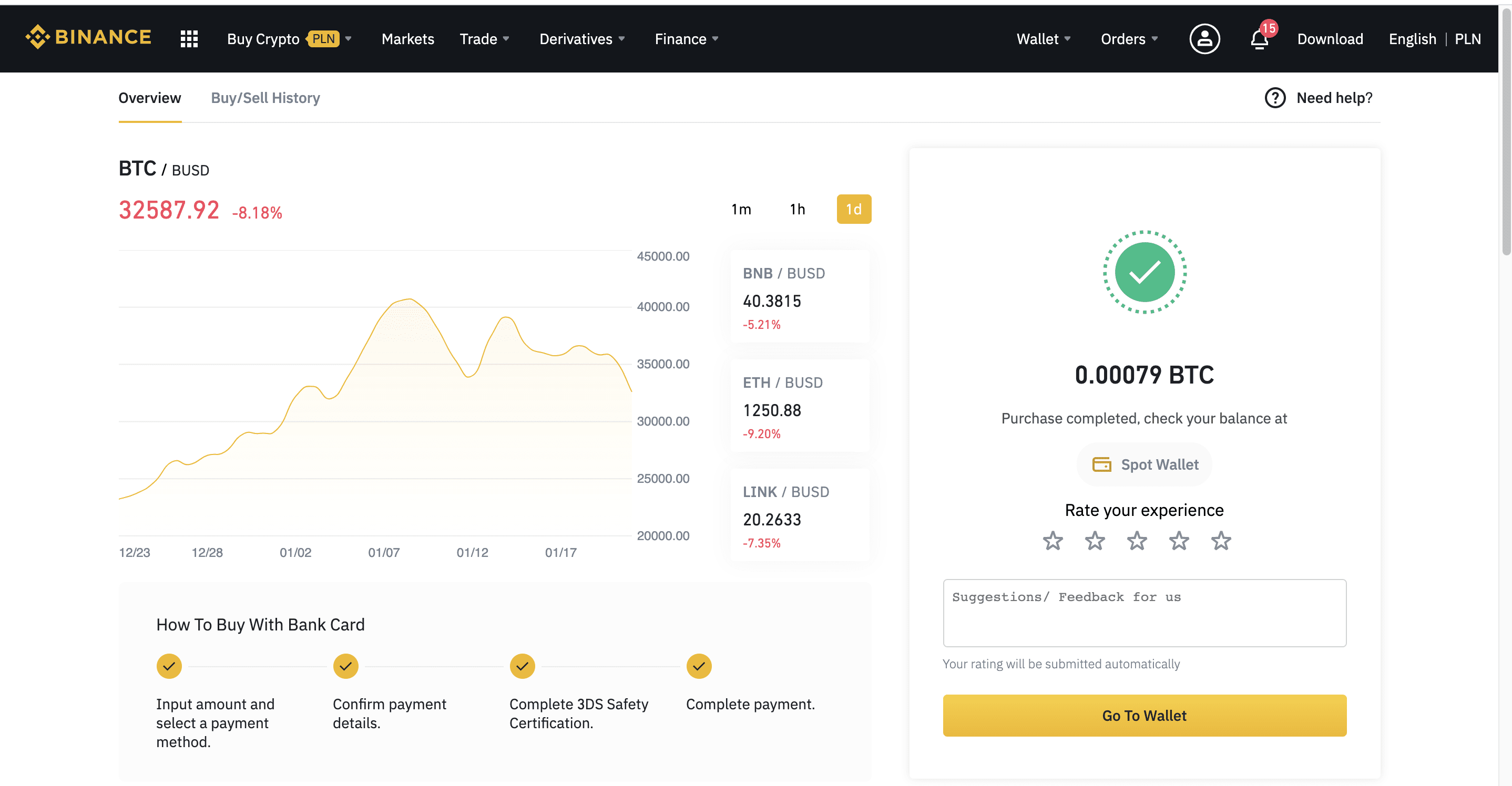Switch to the Buy/Sell History tab
Image resolution: width=1512 pixels, height=786 pixels.
pyautogui.click(x=265, y=97)
